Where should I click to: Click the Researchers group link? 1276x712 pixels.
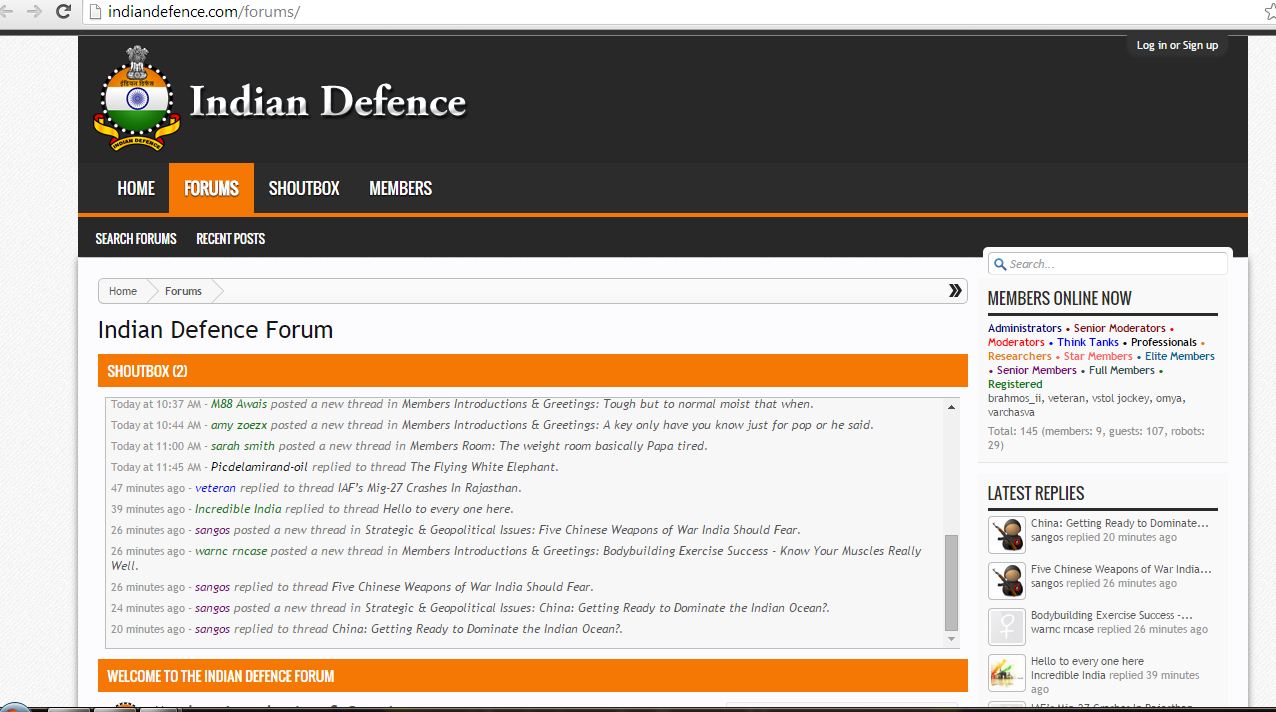click(1020, 356)
